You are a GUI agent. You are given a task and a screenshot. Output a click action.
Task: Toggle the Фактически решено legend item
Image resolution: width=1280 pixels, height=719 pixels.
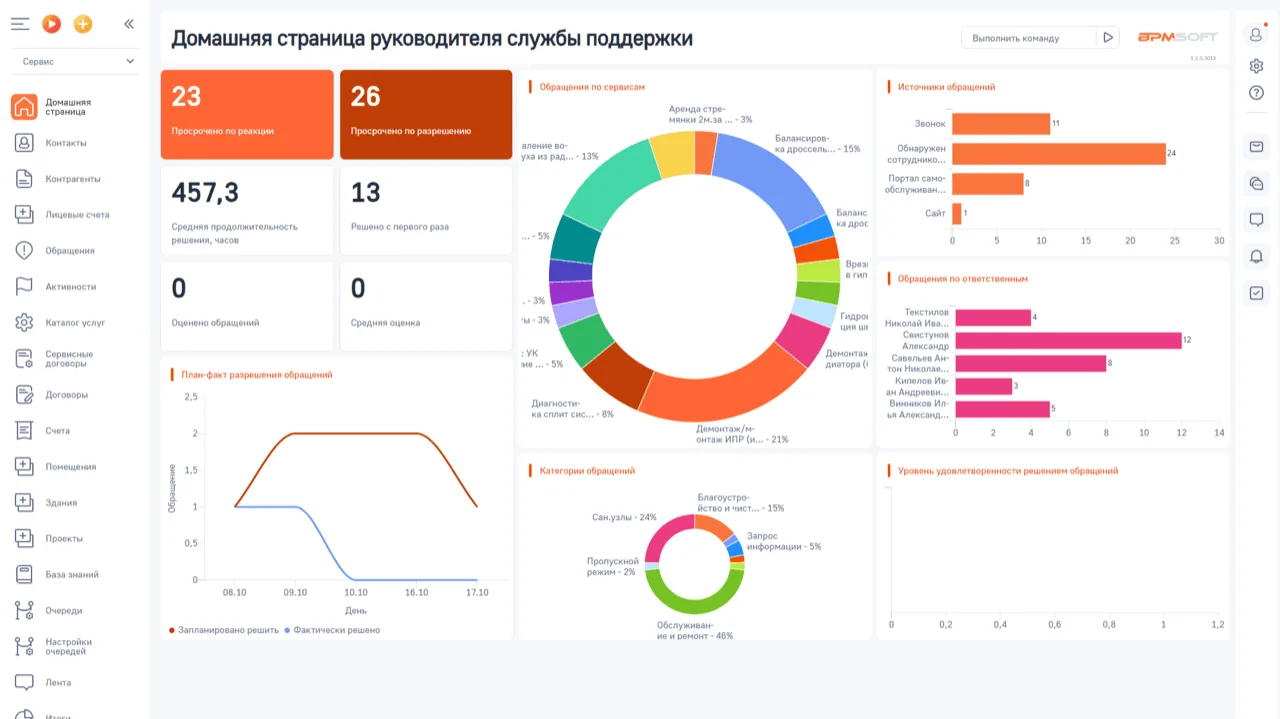click(333, 630)
